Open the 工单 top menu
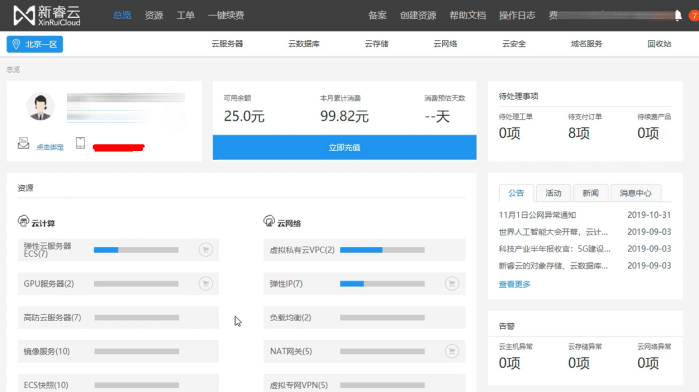 185,15
